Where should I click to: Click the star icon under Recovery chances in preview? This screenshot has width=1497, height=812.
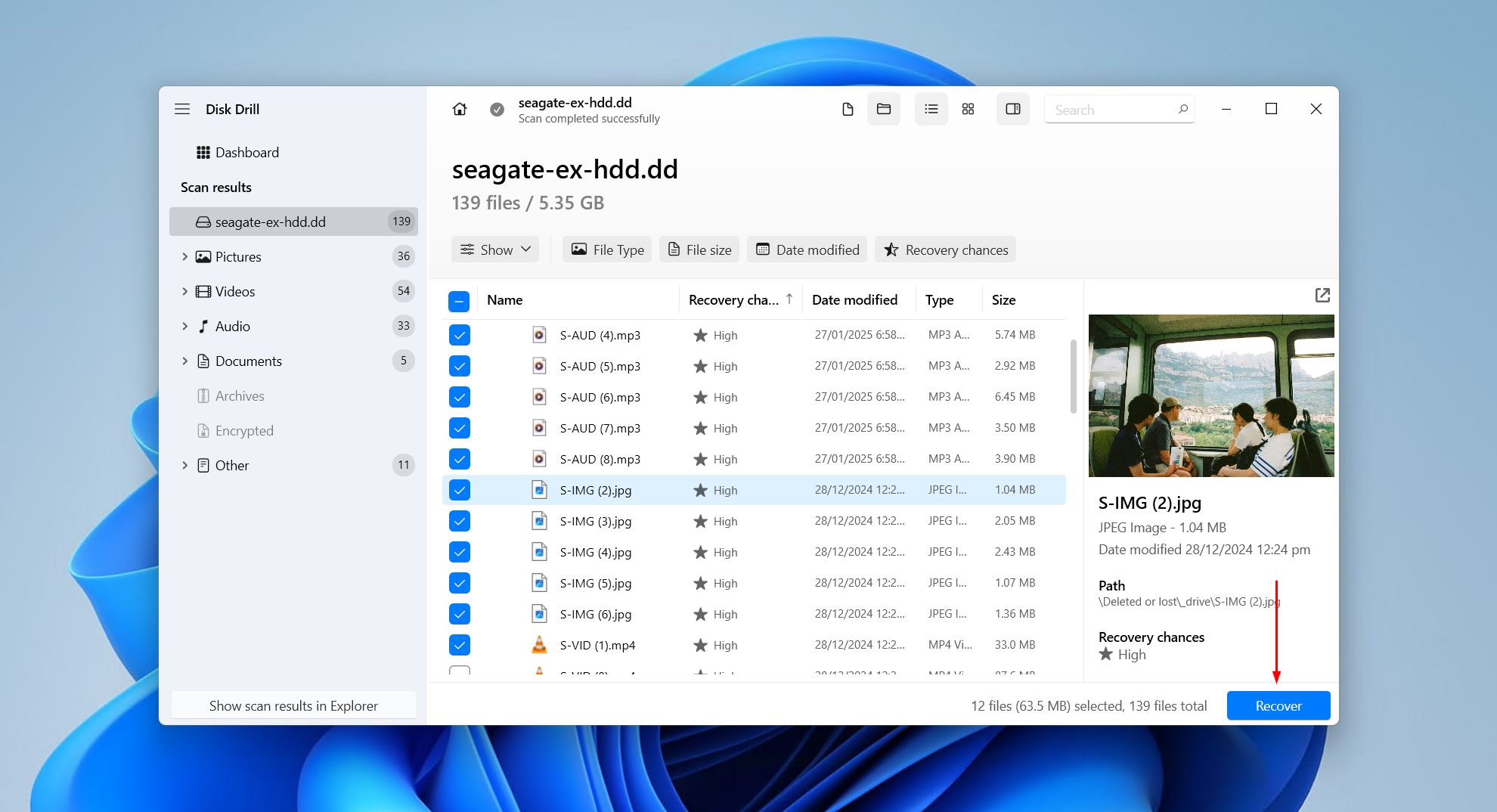click(x=1106, y=654)
